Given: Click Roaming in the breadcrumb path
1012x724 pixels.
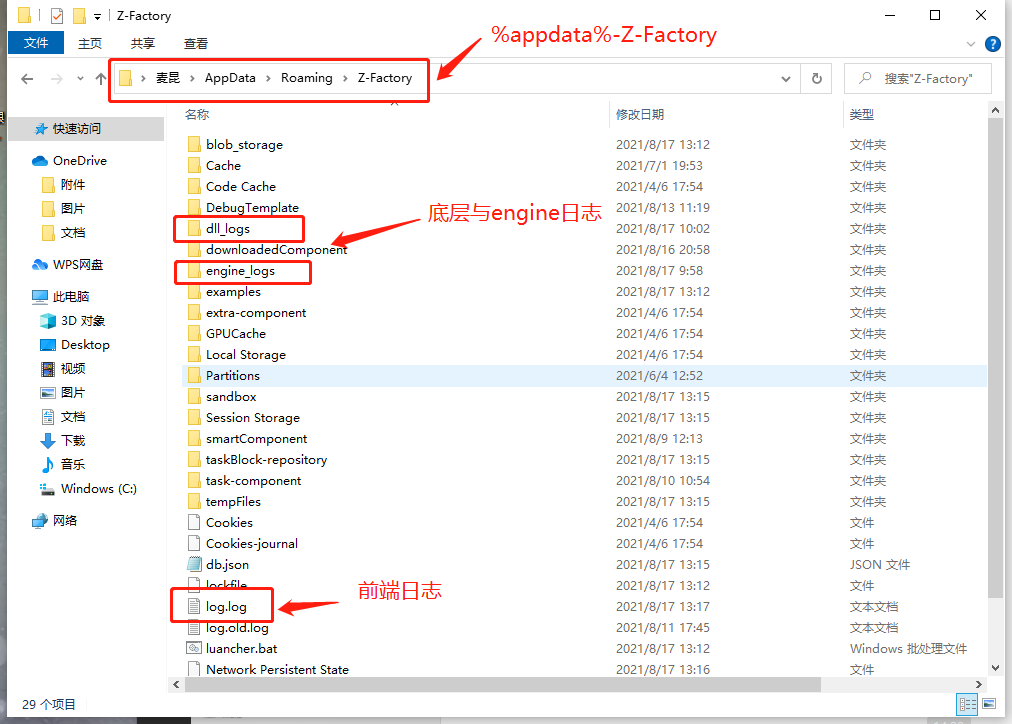Looking at the screenshot, I should point(306,78).
